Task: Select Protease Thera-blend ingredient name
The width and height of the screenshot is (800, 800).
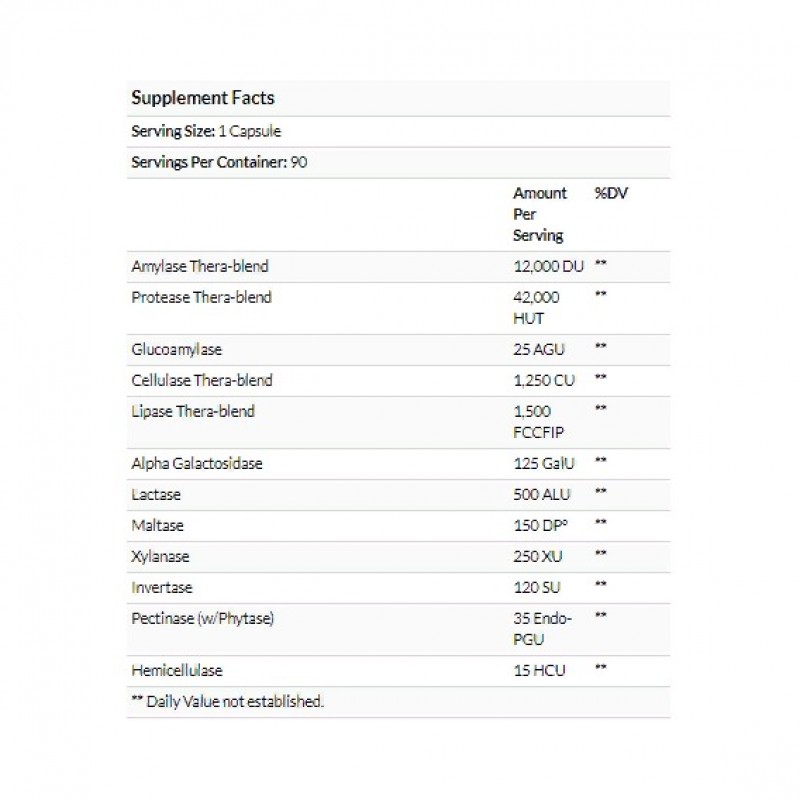Action: [201, 297]
